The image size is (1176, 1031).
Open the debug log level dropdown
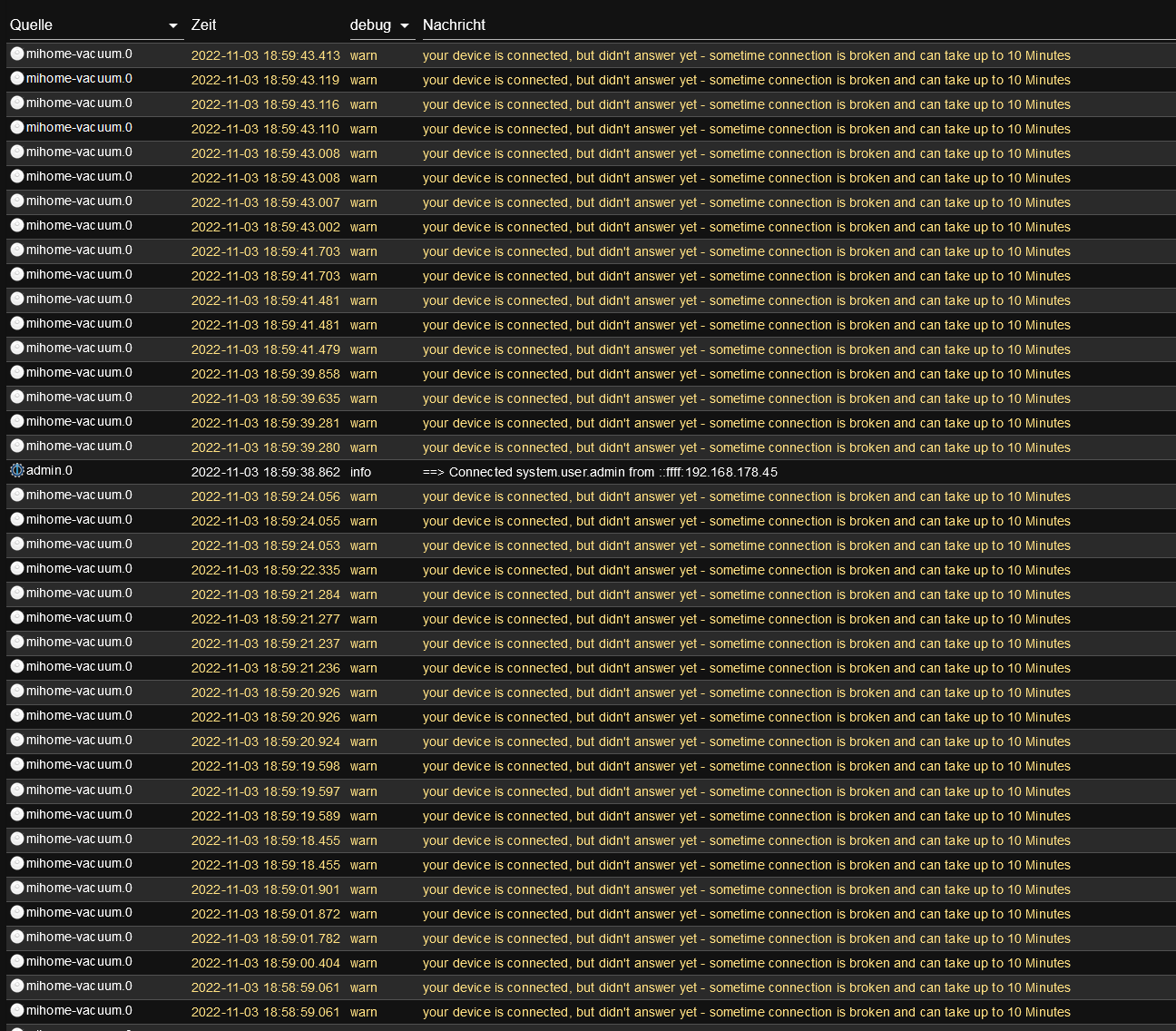381,25
